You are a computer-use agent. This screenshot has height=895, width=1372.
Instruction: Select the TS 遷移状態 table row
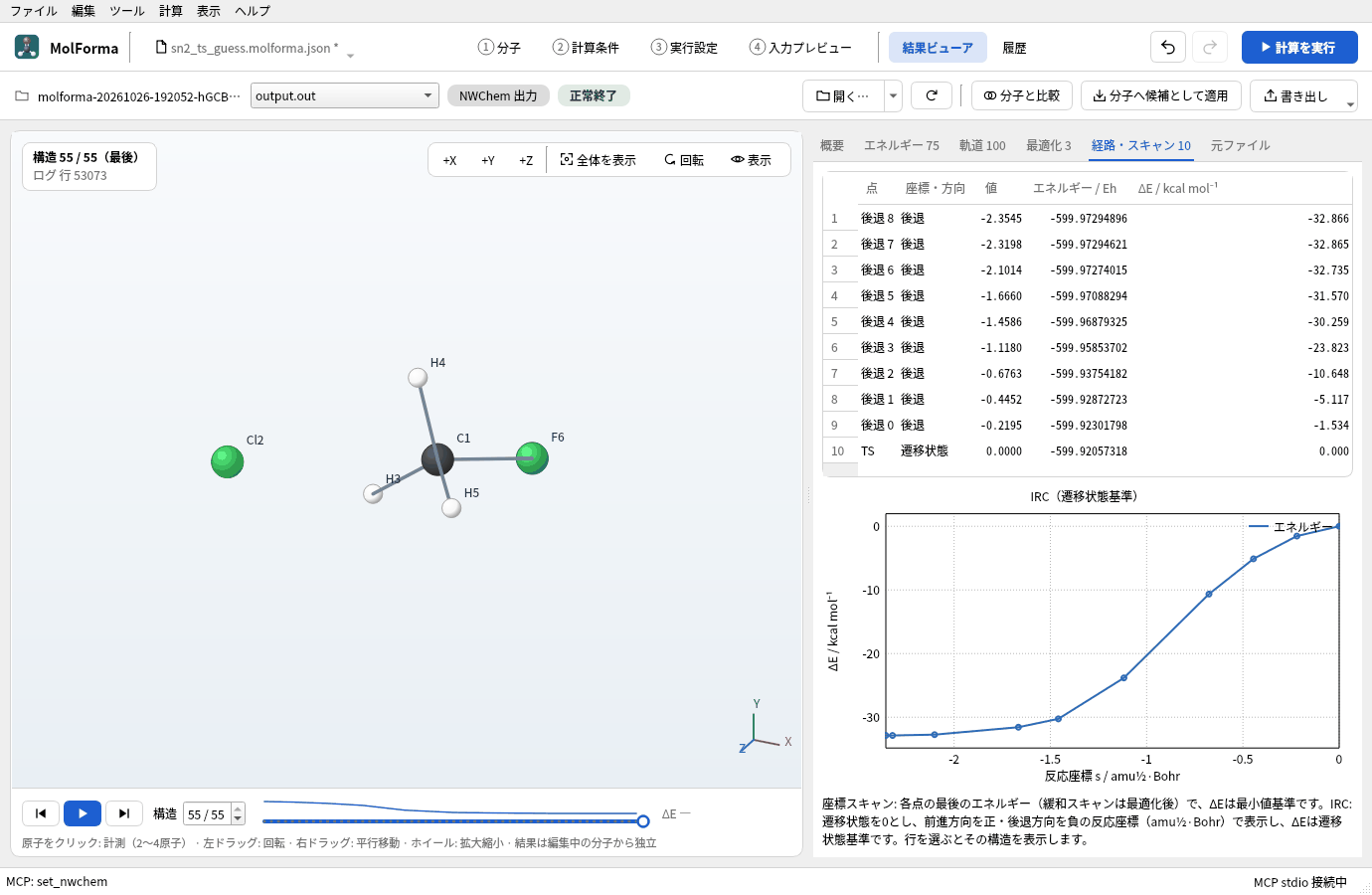click(1088, 450)
